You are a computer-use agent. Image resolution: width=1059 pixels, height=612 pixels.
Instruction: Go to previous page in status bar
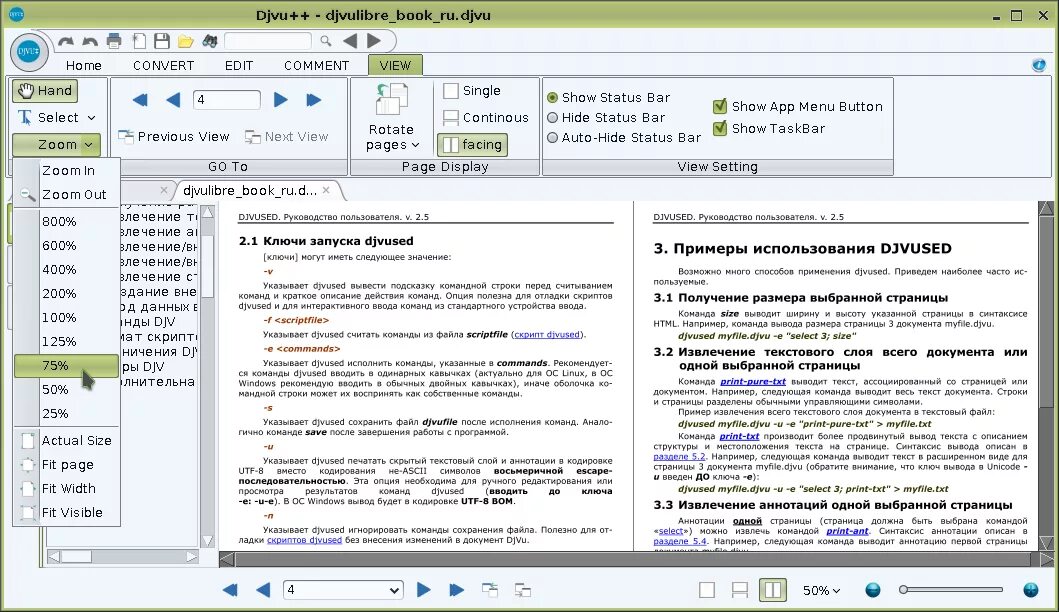point(263,590)
